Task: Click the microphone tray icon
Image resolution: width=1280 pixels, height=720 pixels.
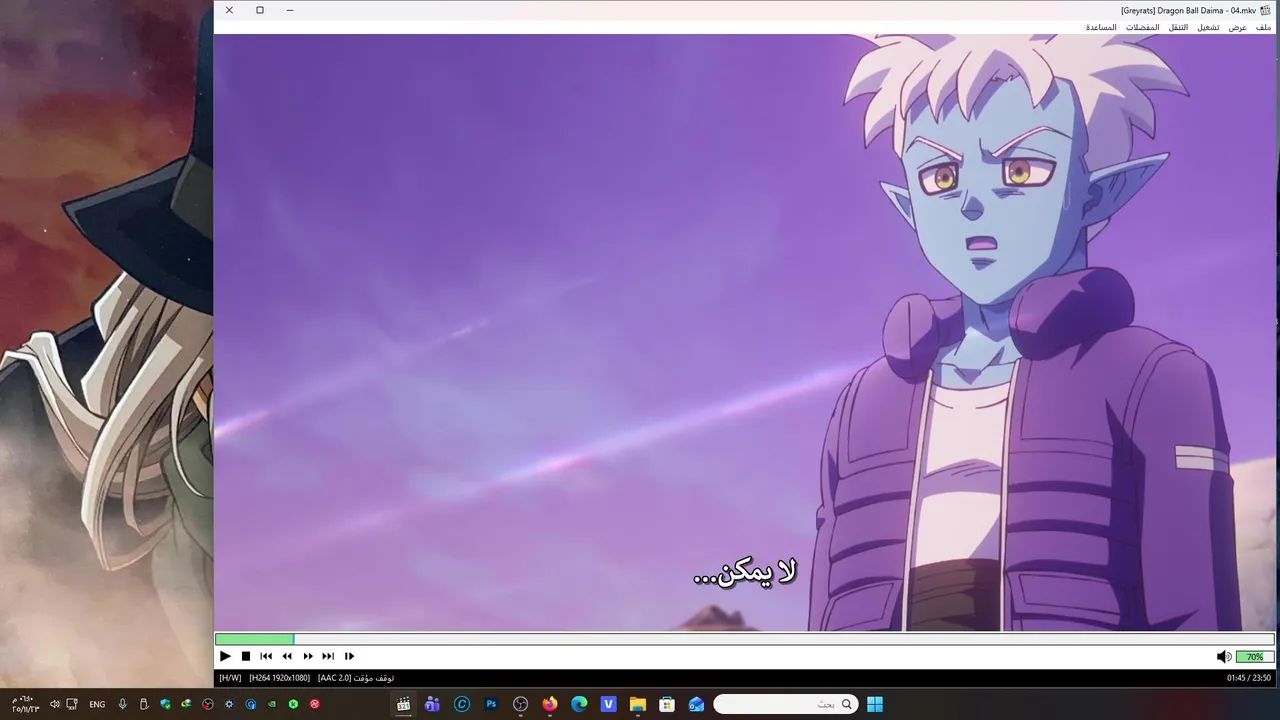Action: (x=122, y=704)
